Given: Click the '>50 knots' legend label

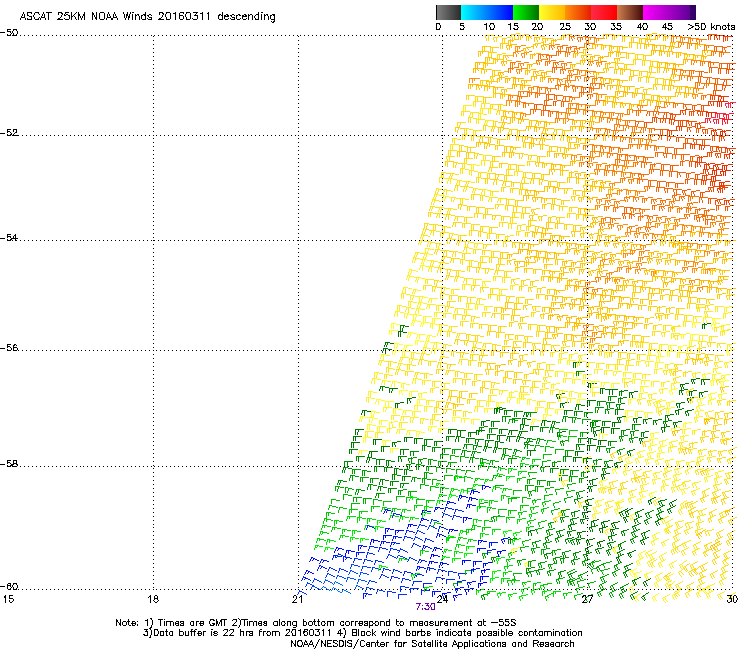Looking at the screenshot, I should pos(711,27).
